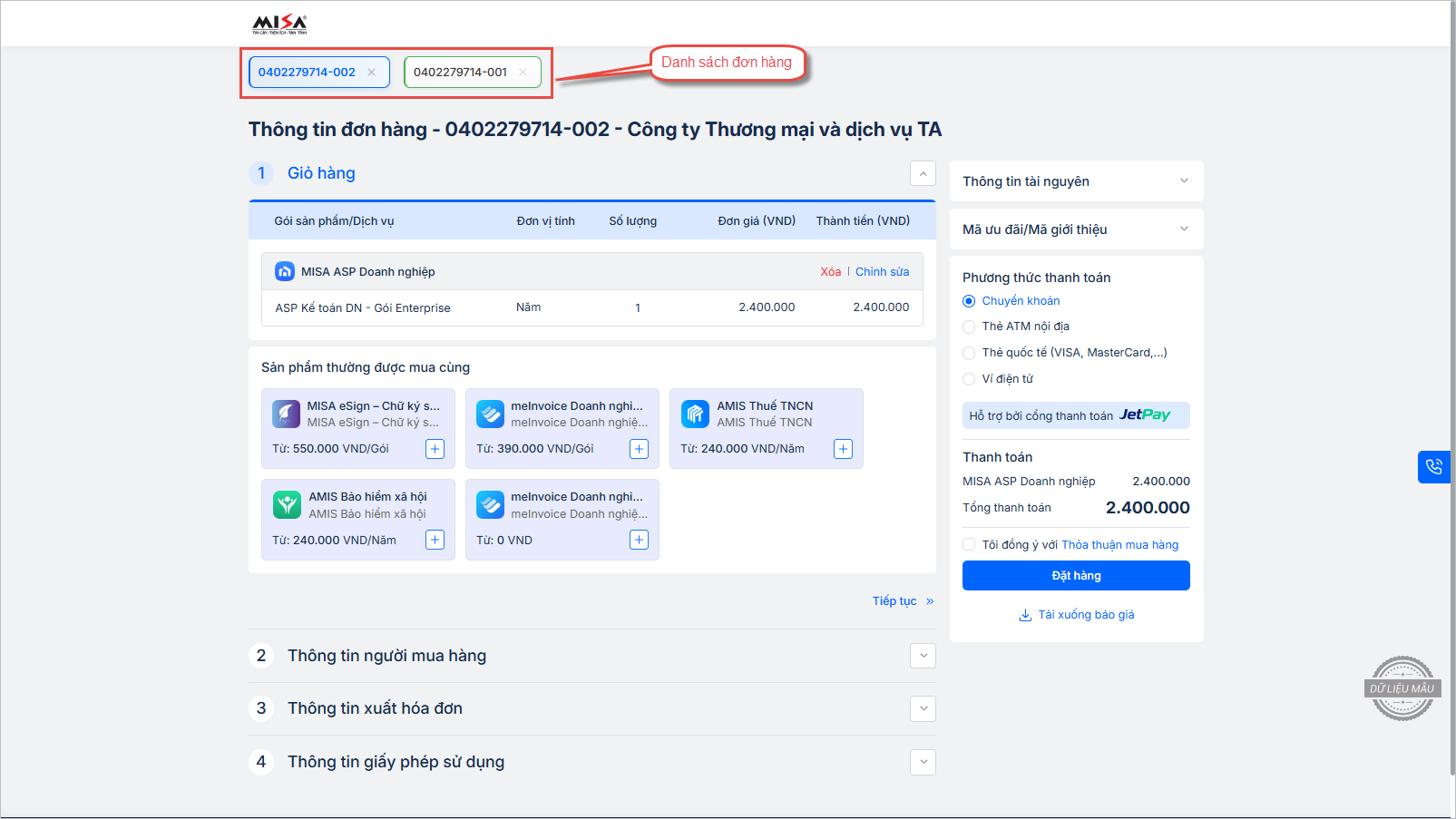The height and width of the screenshot is (819, 1456).
Task: Close the 0402279714-001 order tab
Action: [x=523, y=73]
